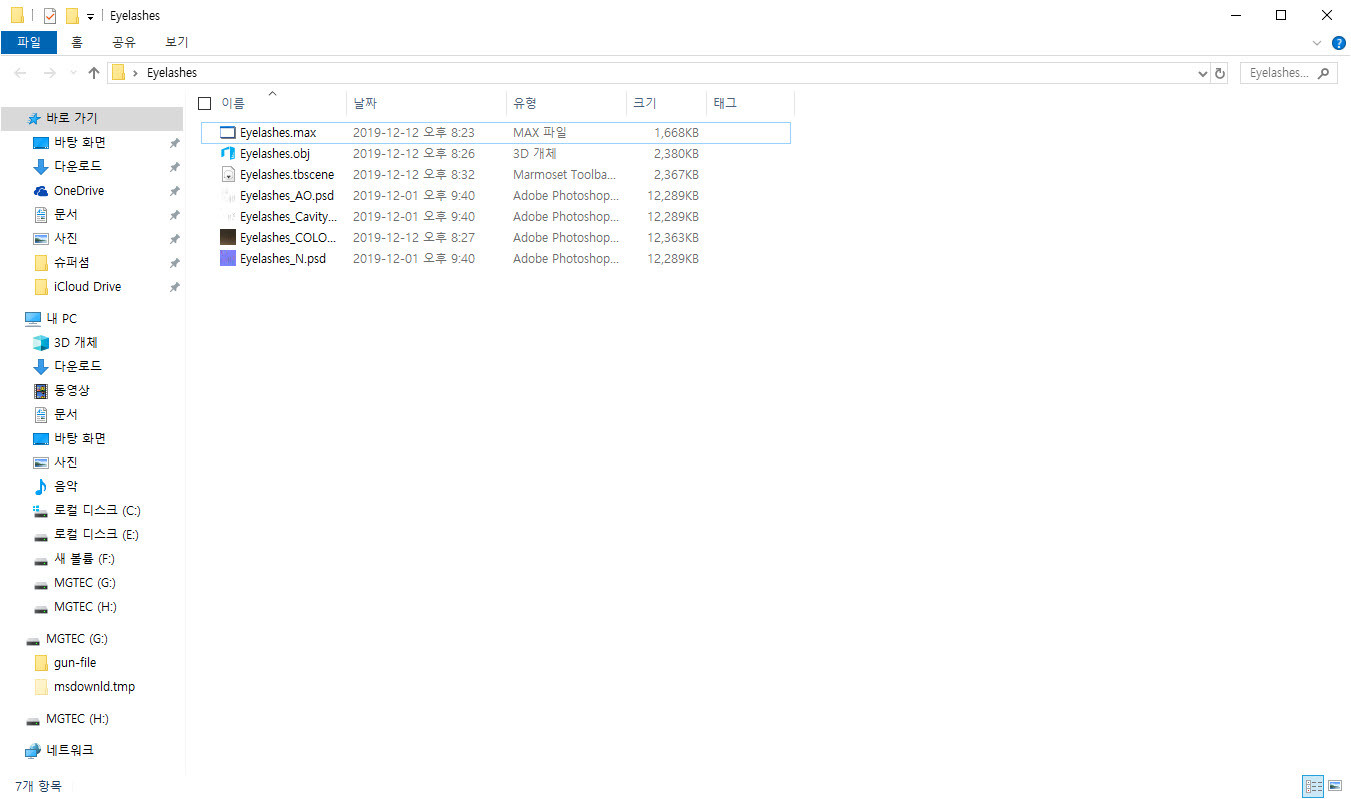Open OneDrive in the sidebar
The height and width of the screenshot is (799, 1351).
pos(79,190)
